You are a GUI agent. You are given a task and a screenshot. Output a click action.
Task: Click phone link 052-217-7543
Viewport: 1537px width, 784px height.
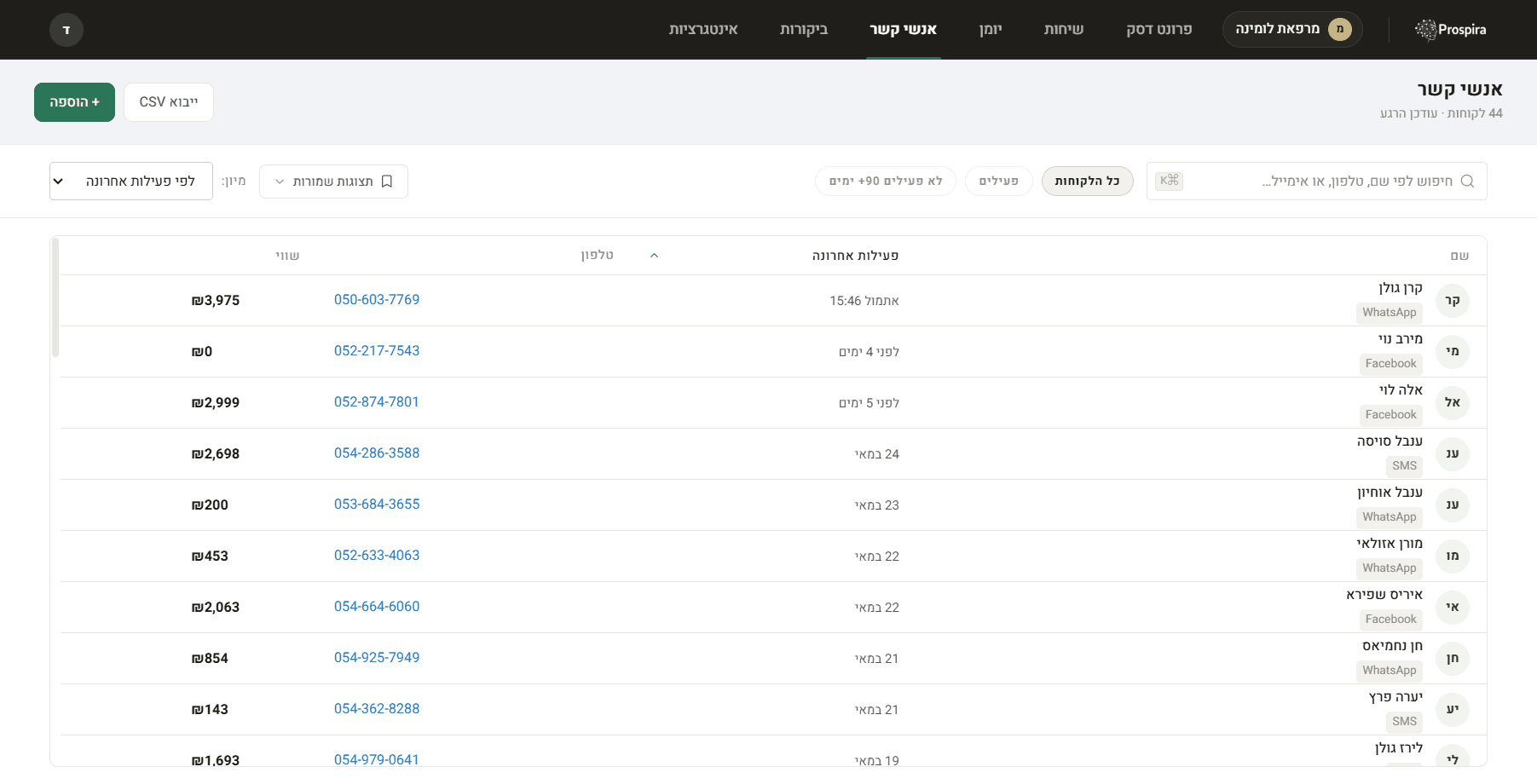coord(377,351)
